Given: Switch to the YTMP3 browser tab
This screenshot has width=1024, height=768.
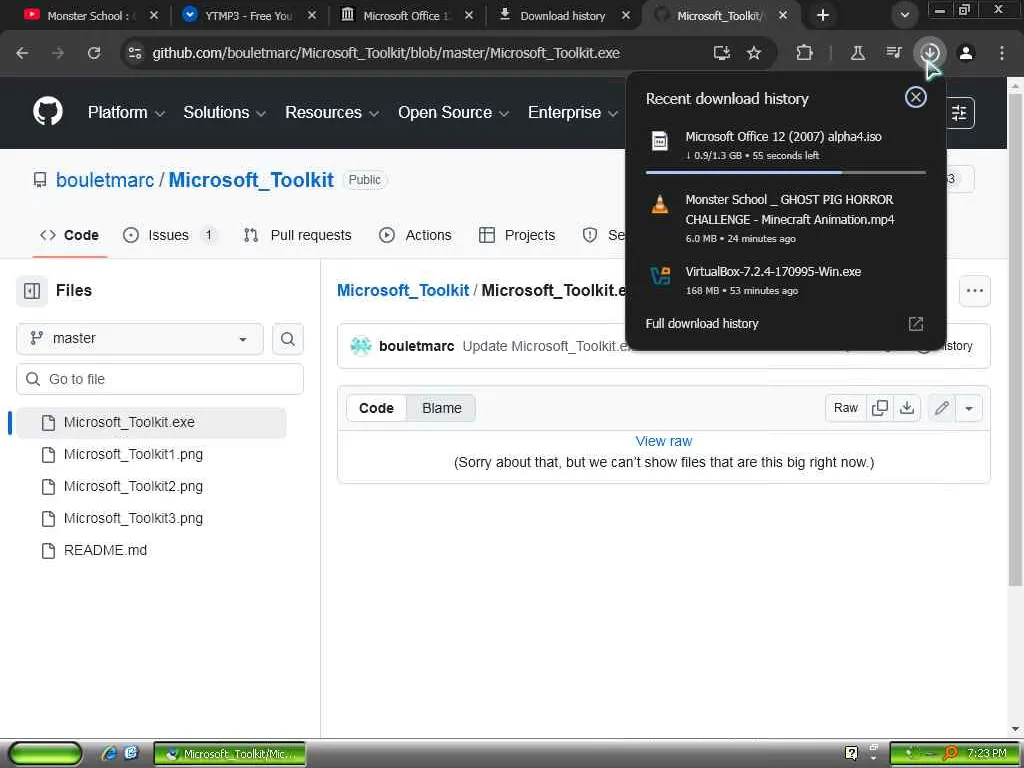Looking at the screenshot, I should click(x=248, y=15).
